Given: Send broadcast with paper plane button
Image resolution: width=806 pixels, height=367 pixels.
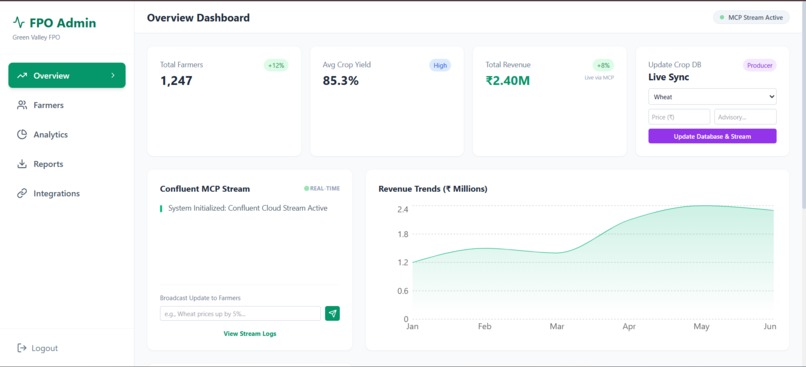Looking at the screenshot, I should (333, 314).
